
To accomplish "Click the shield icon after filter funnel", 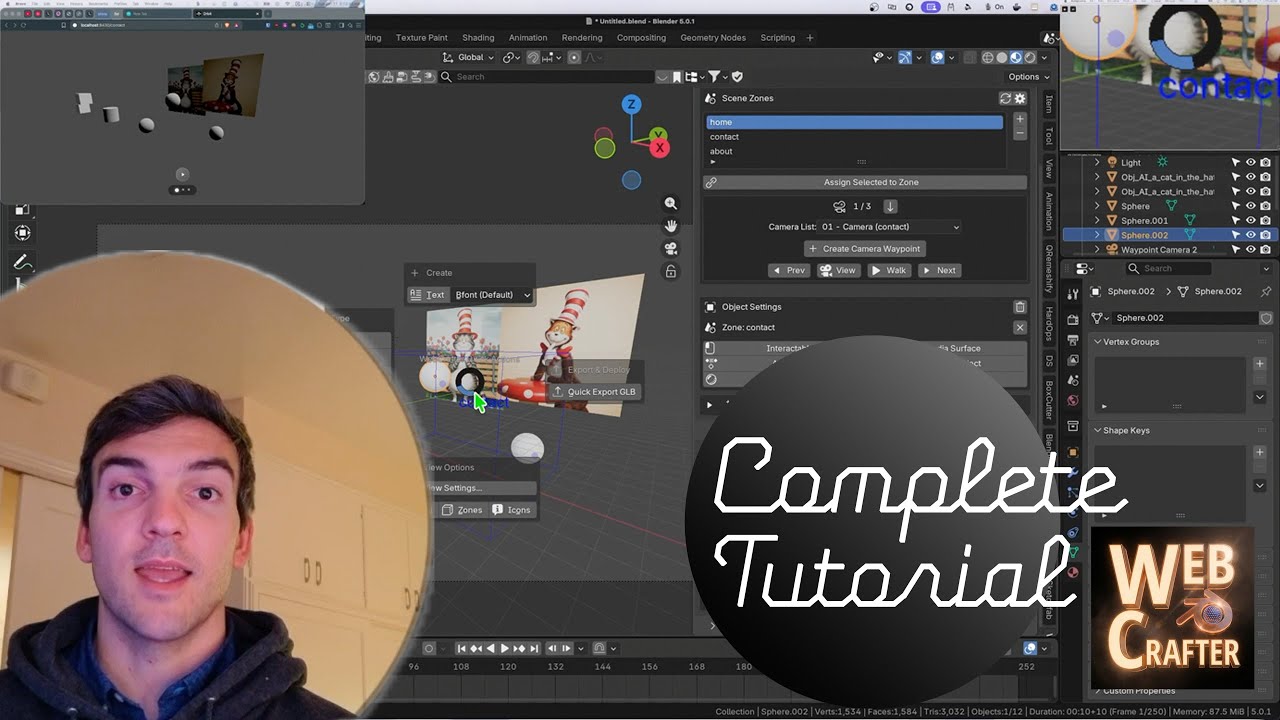I will tap(738, 76).
